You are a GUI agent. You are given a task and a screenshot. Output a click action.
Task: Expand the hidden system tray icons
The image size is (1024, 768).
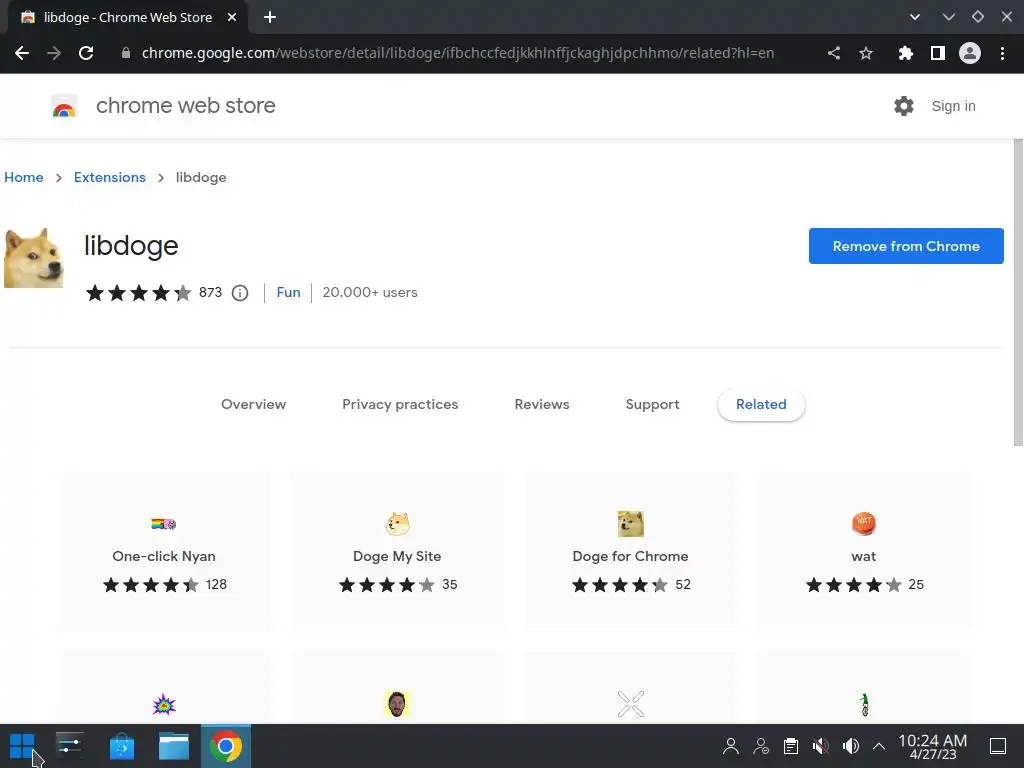point(879,746)
